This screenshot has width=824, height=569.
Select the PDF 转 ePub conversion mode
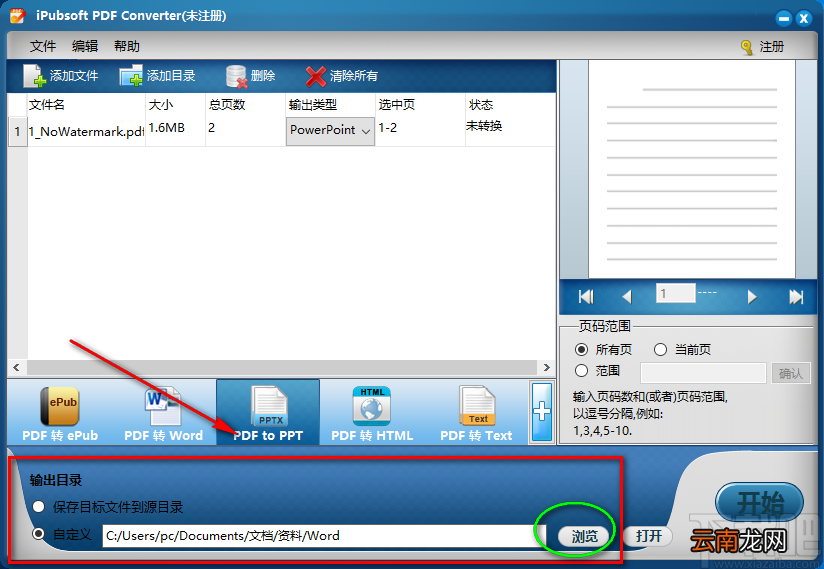[60, 413]
